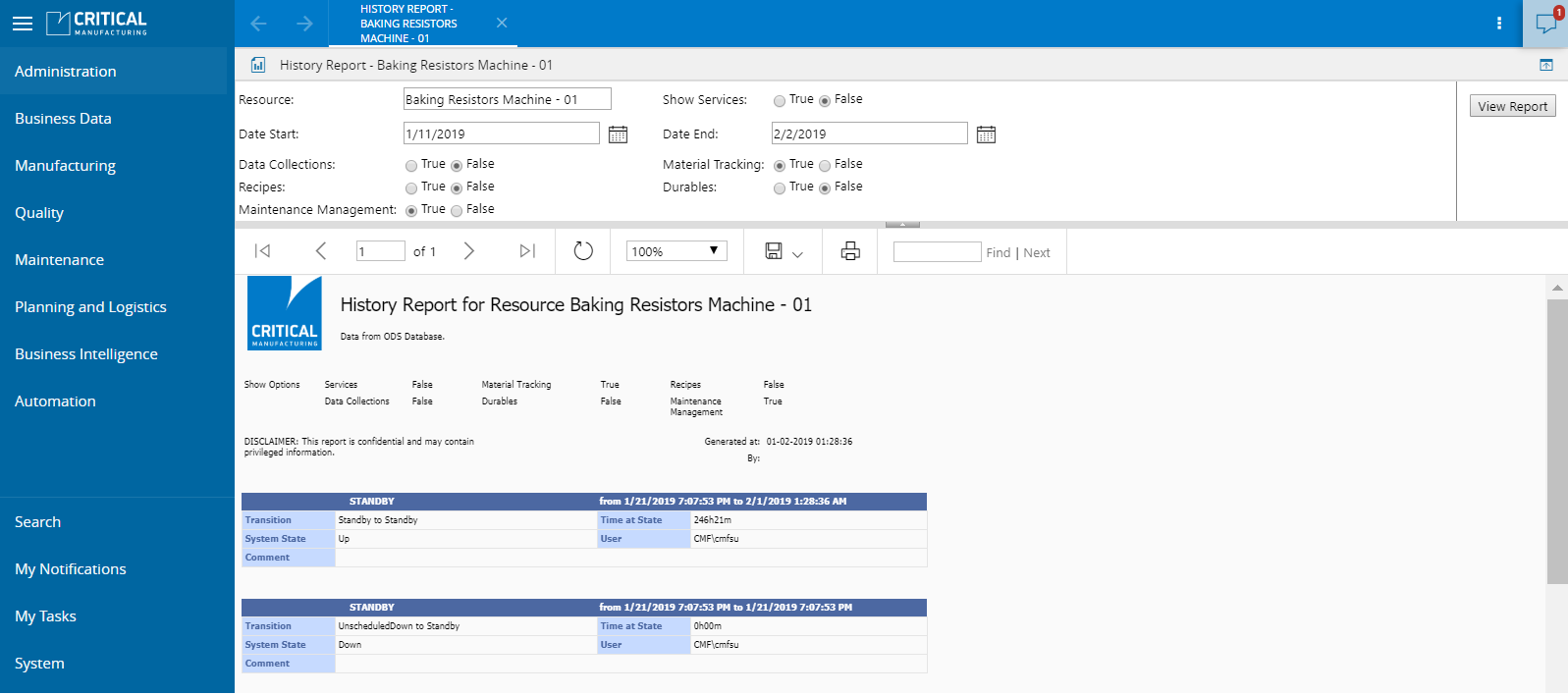Collapse the report parameters panel

tap(902, 225)
